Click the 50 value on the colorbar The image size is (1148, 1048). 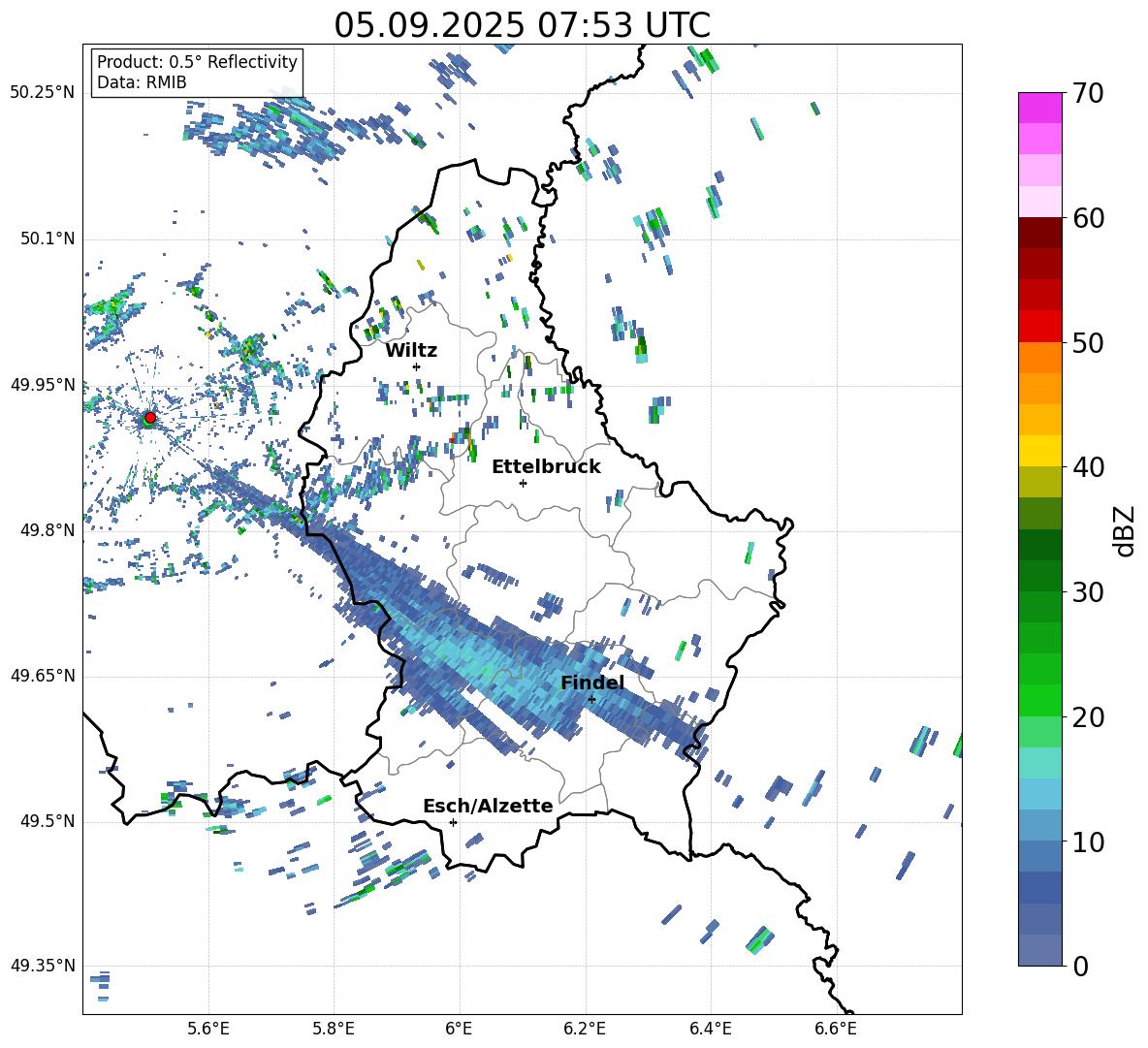click(x=1088, y=343)
